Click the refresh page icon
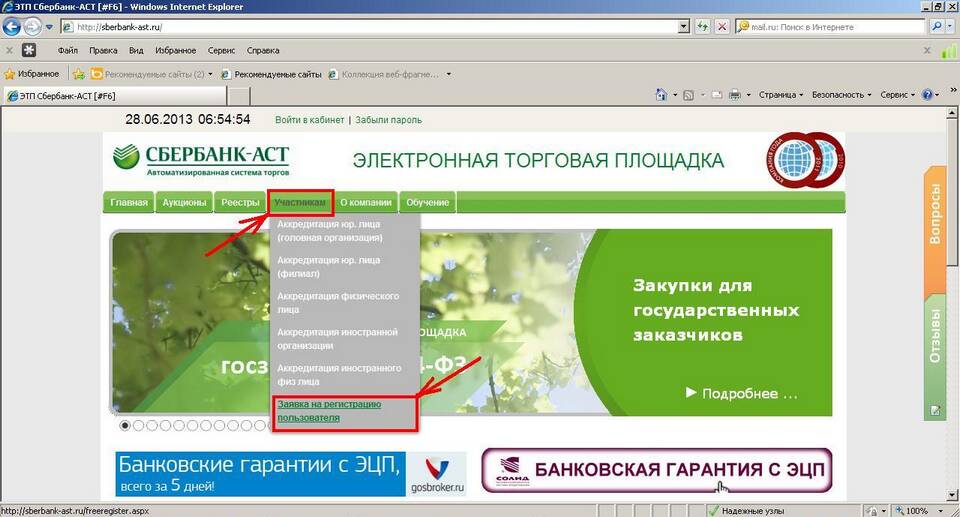This screenshot has height=517, width=960. tap(703, 27)
